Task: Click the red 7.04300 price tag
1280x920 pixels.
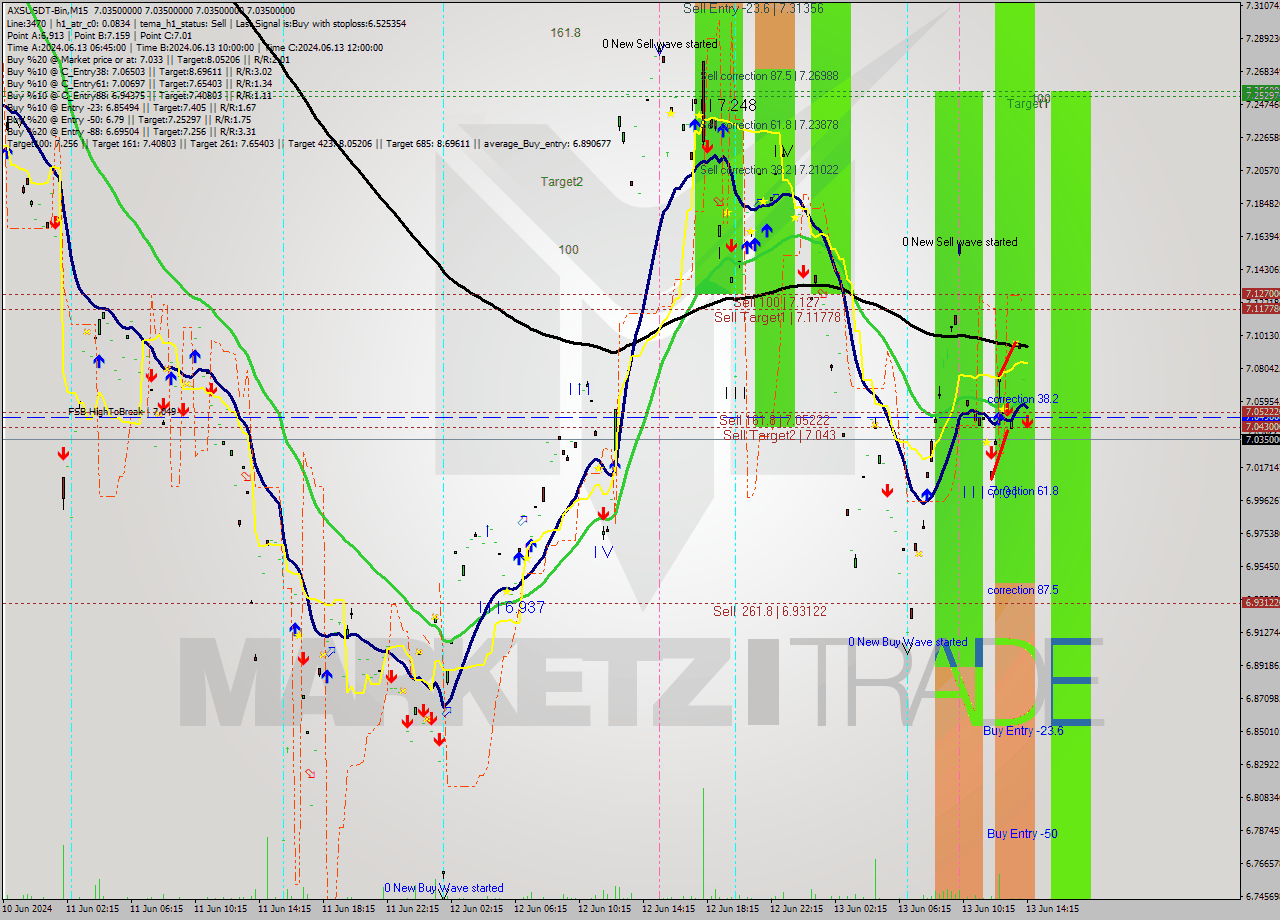Action: [x=1260, y=427]
